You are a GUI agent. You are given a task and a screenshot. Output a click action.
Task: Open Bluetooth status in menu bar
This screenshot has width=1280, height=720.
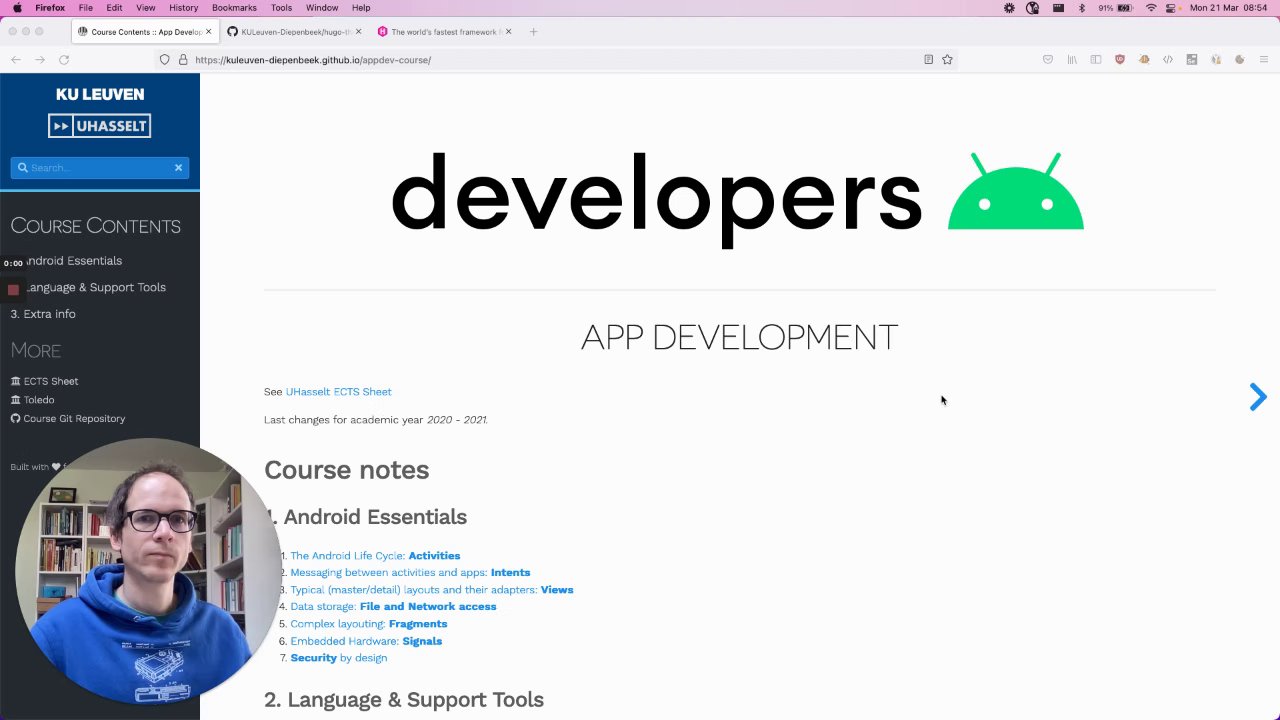(x=1081, y=8)
